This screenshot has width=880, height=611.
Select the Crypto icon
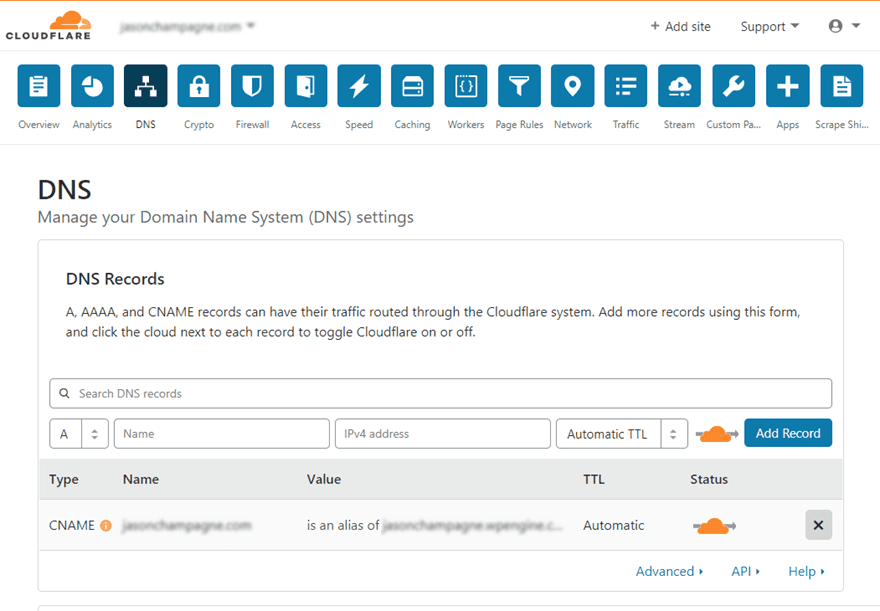click(x=198, y=85)
